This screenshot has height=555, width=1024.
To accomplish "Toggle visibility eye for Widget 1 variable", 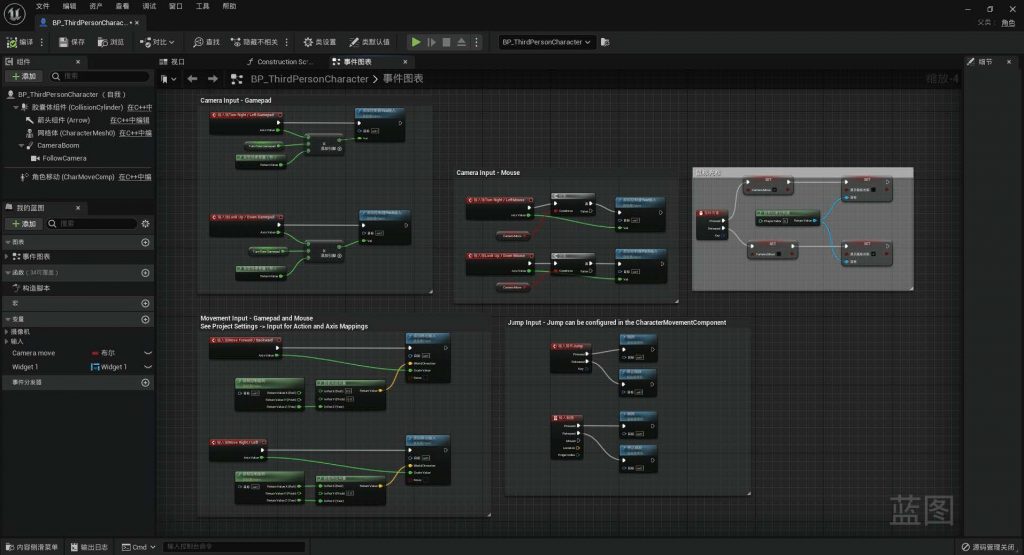I will pos(148,367).
